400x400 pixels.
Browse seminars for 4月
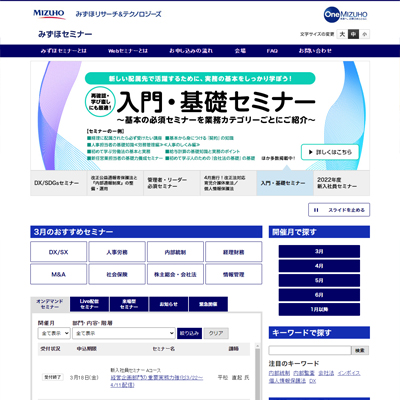(319, 266)
